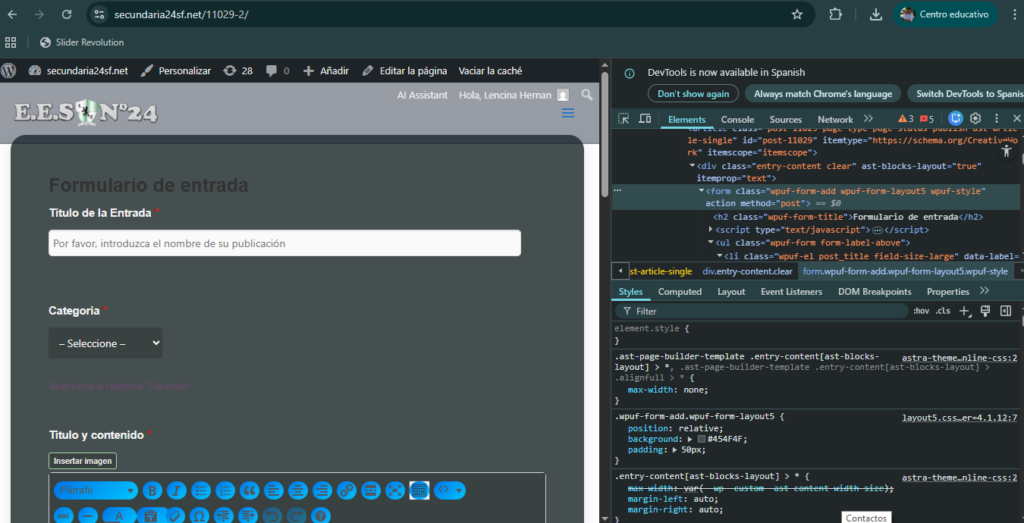Insert a blockquote using the quote icon
This screenshot has width=1024, height=523.
(x=249, y=490)
